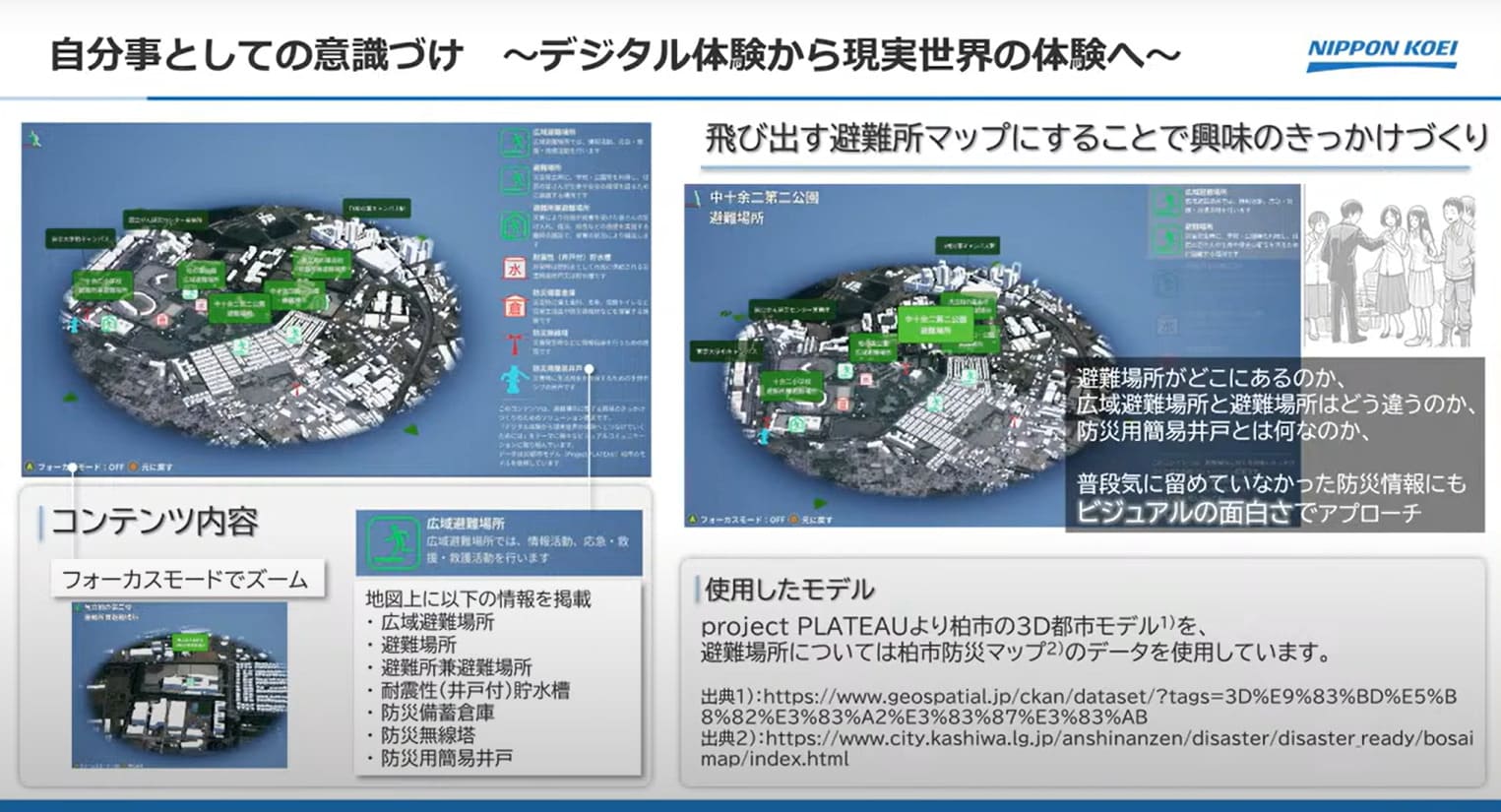1501x812 pixels.
Task: Click the people illustration at top right
Action: tap(1390, 270)
